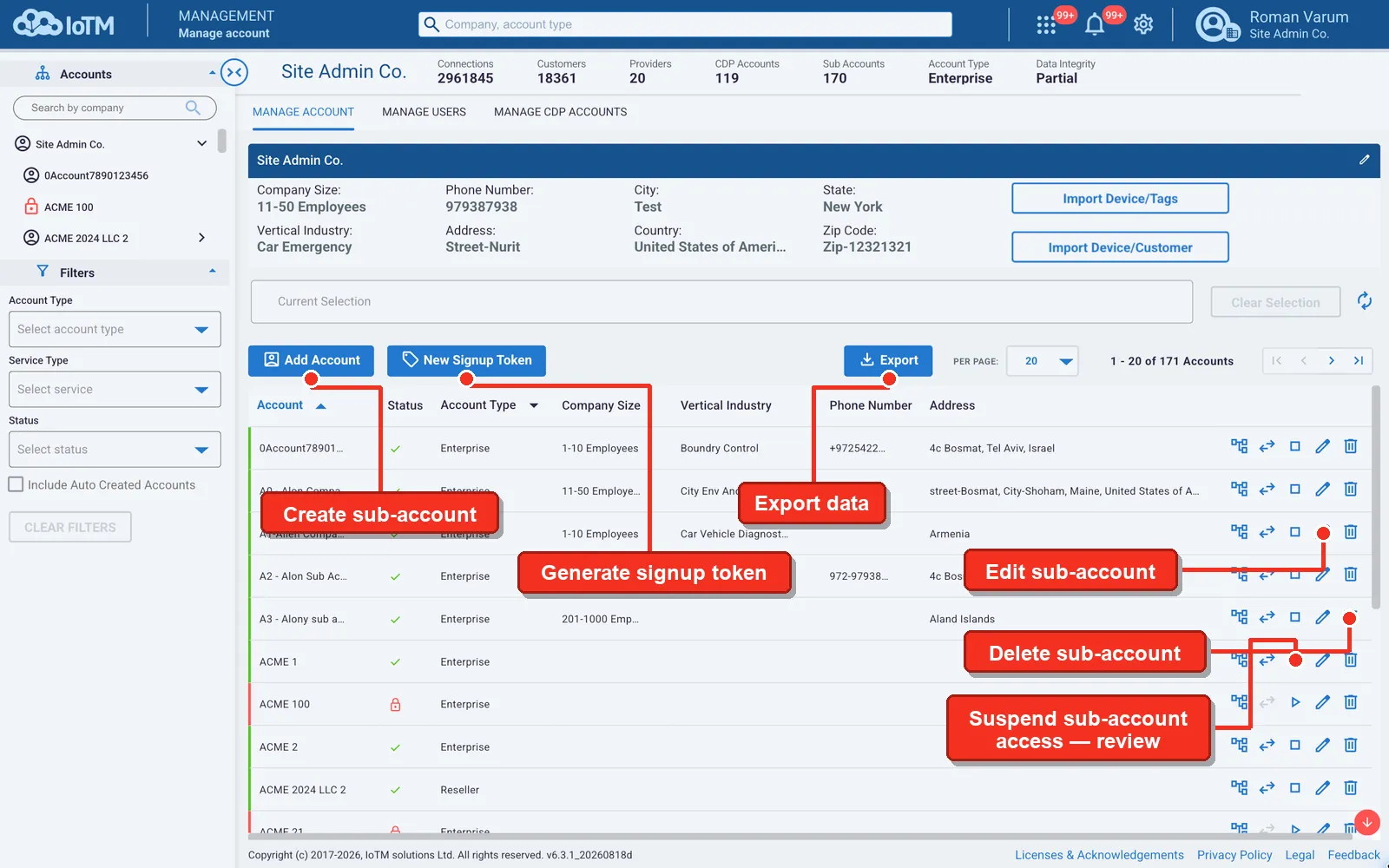Screen dimensions: 1389x868
Task: Toggle Include Auto Created Accounts checkbox
Action: [x=16, y=484]
